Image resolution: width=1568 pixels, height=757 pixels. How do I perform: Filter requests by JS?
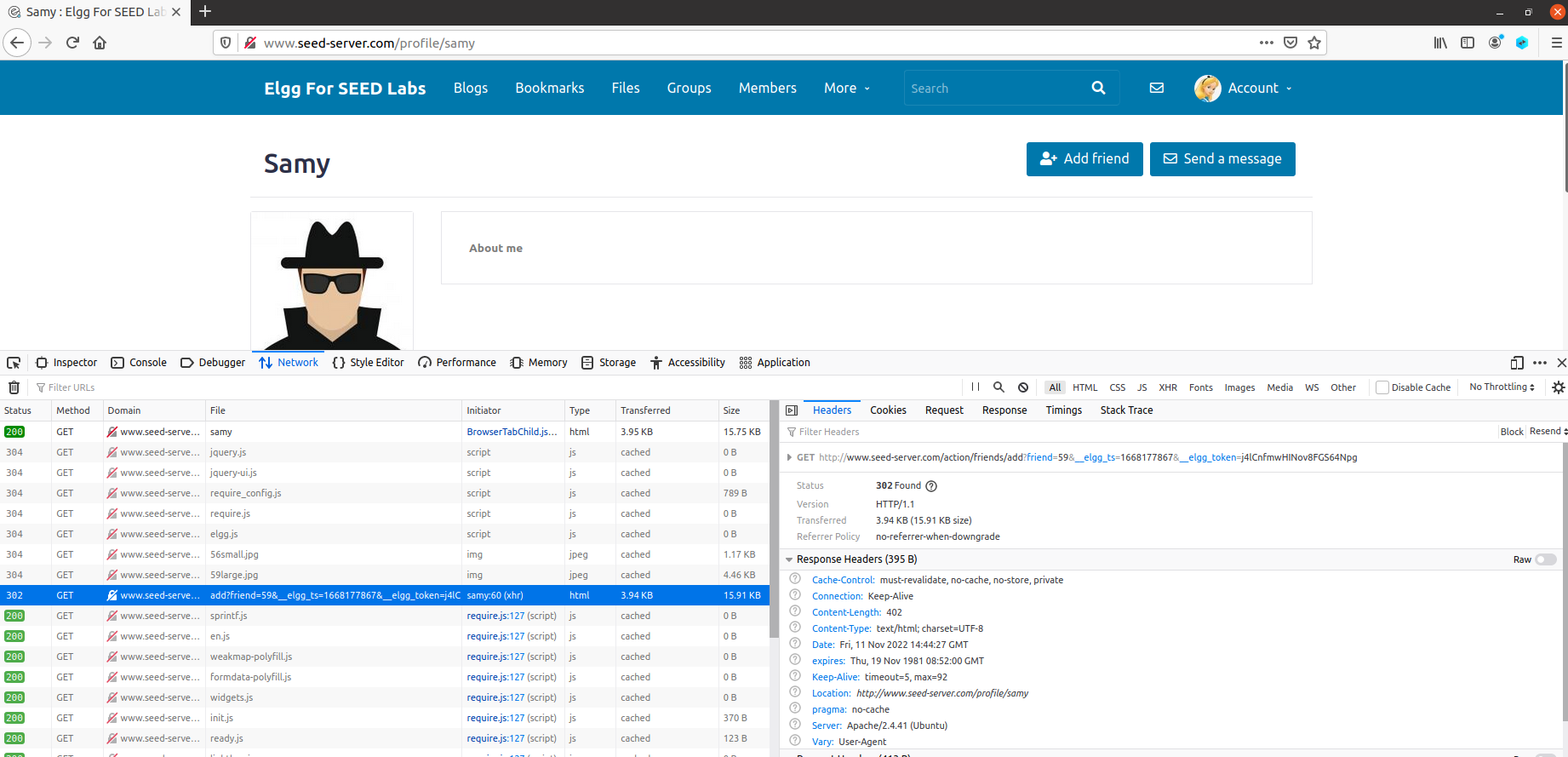coord(1142,387)
